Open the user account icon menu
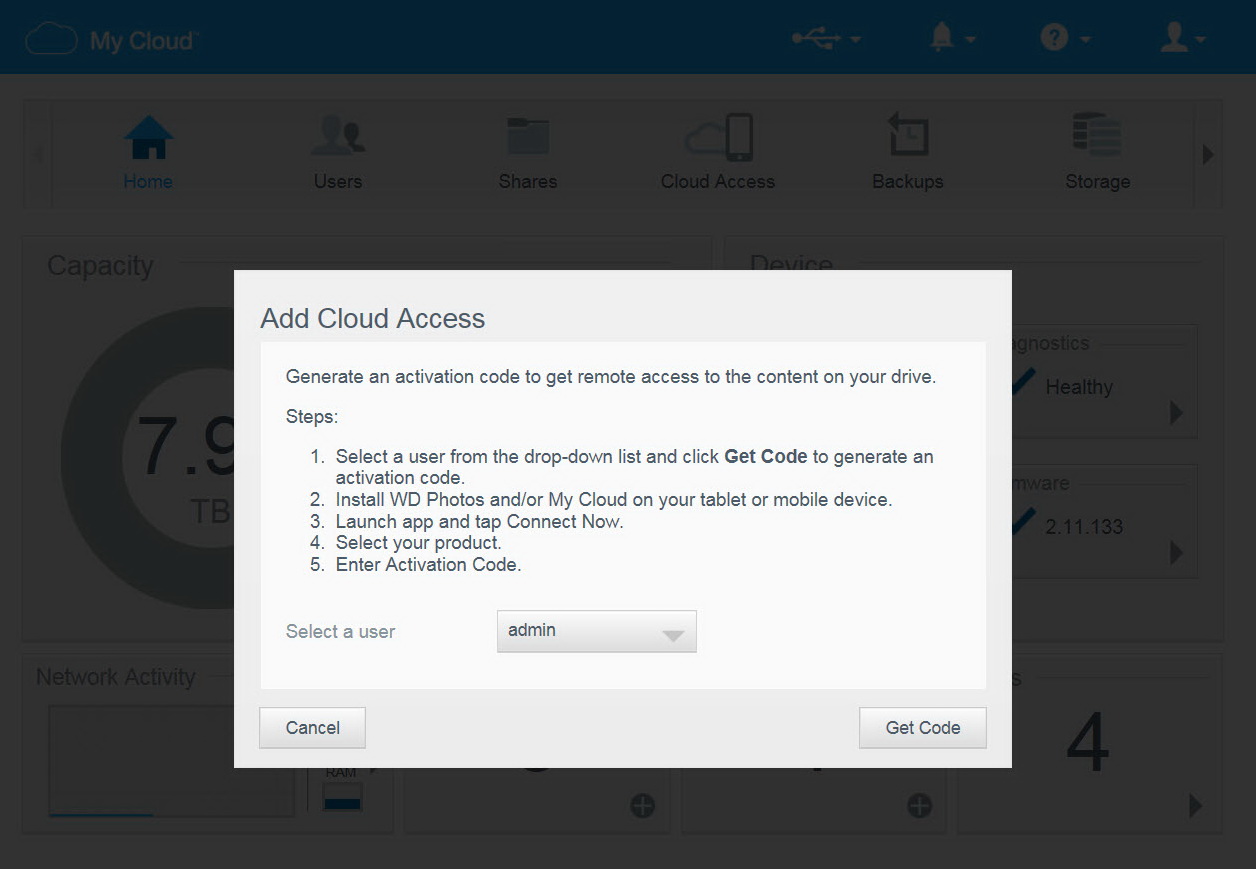The image size is (1256, 869). point(1182,38)
